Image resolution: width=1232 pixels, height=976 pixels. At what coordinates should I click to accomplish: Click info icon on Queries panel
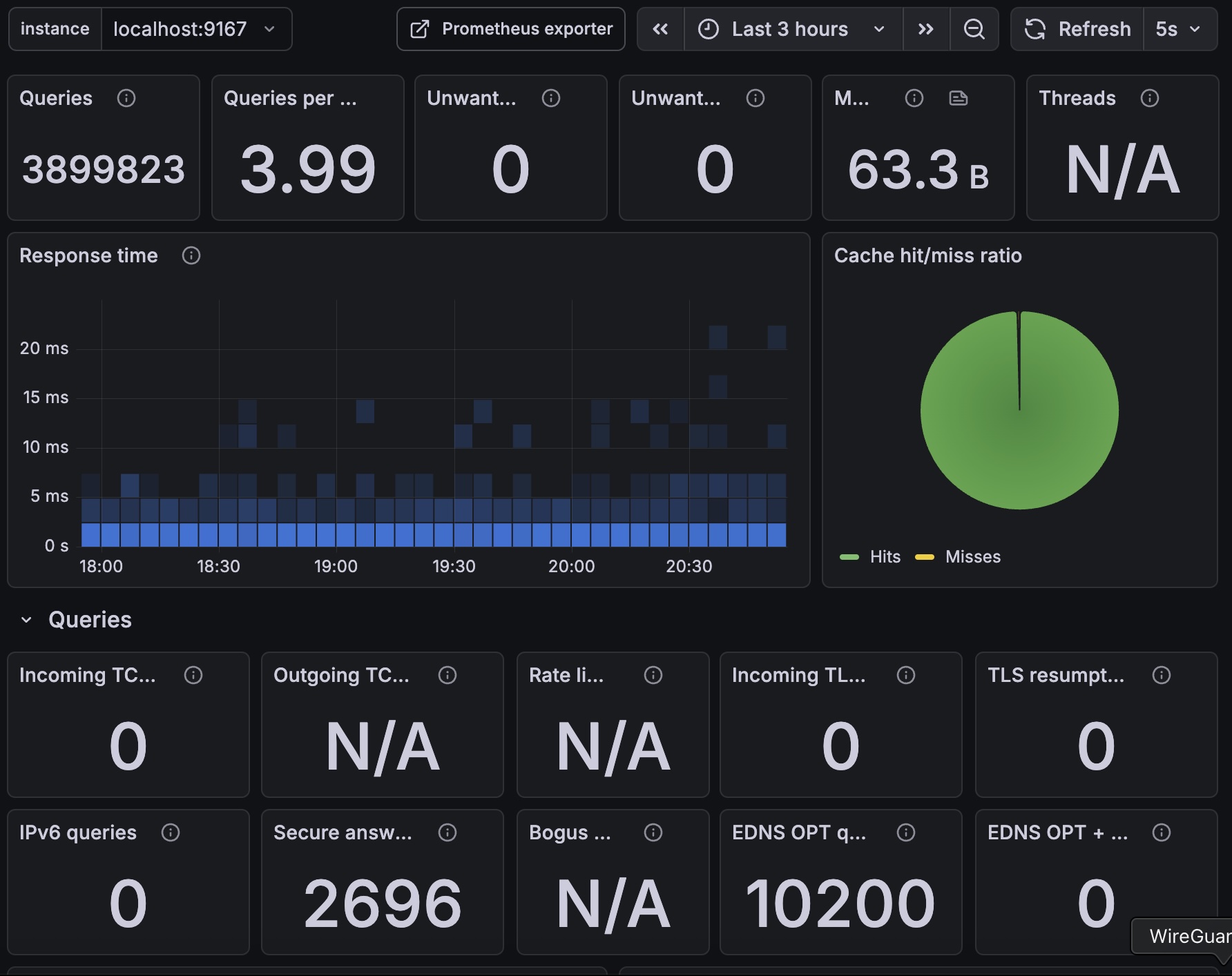[126, 98]
